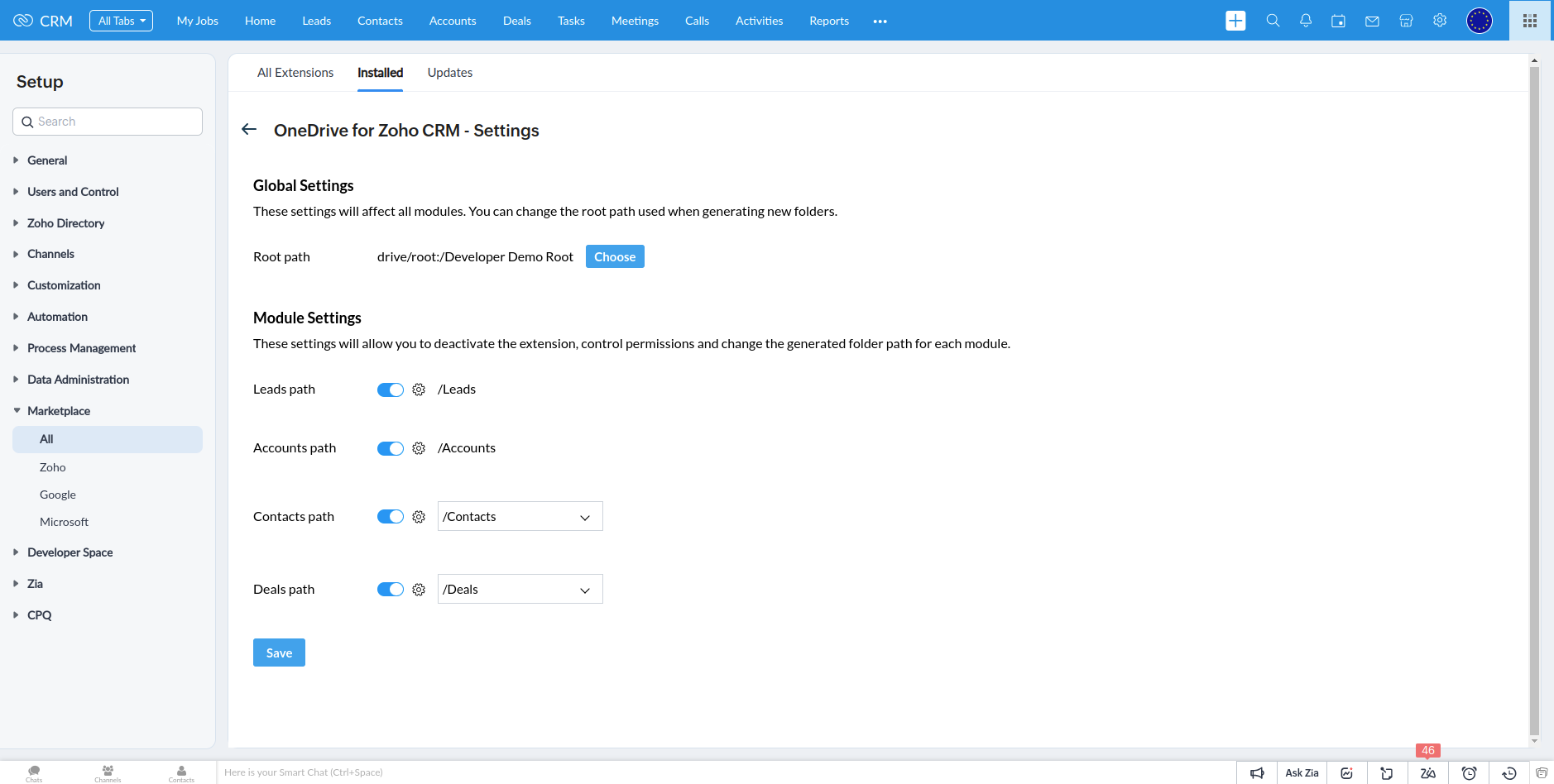The height and width of the screenshot is (784, 1554).
Task: Open the setup gear icon in the top bar
Action: (x=1440, y=21)
